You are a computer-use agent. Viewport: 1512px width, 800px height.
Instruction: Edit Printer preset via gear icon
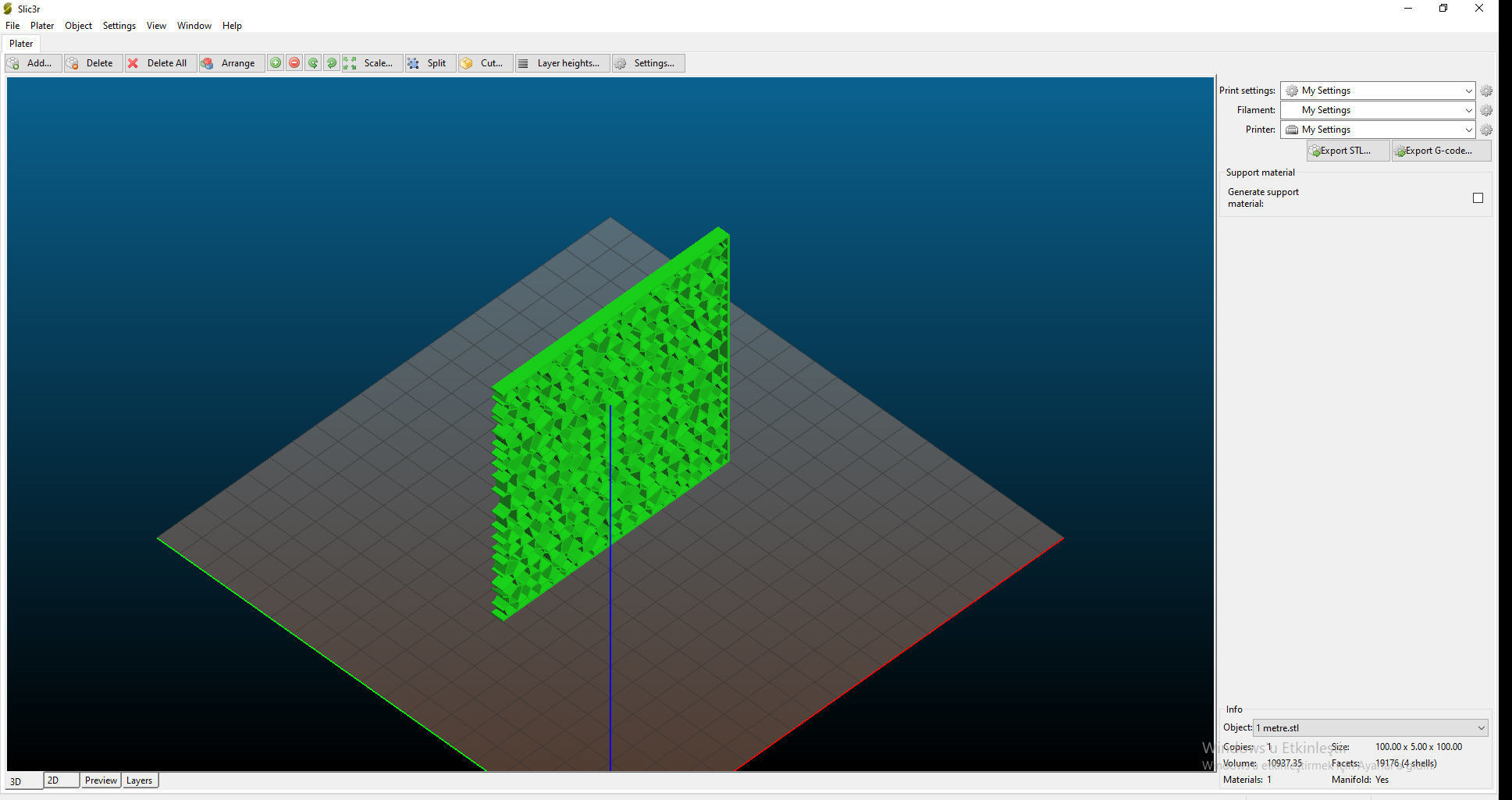point(1486,130)
